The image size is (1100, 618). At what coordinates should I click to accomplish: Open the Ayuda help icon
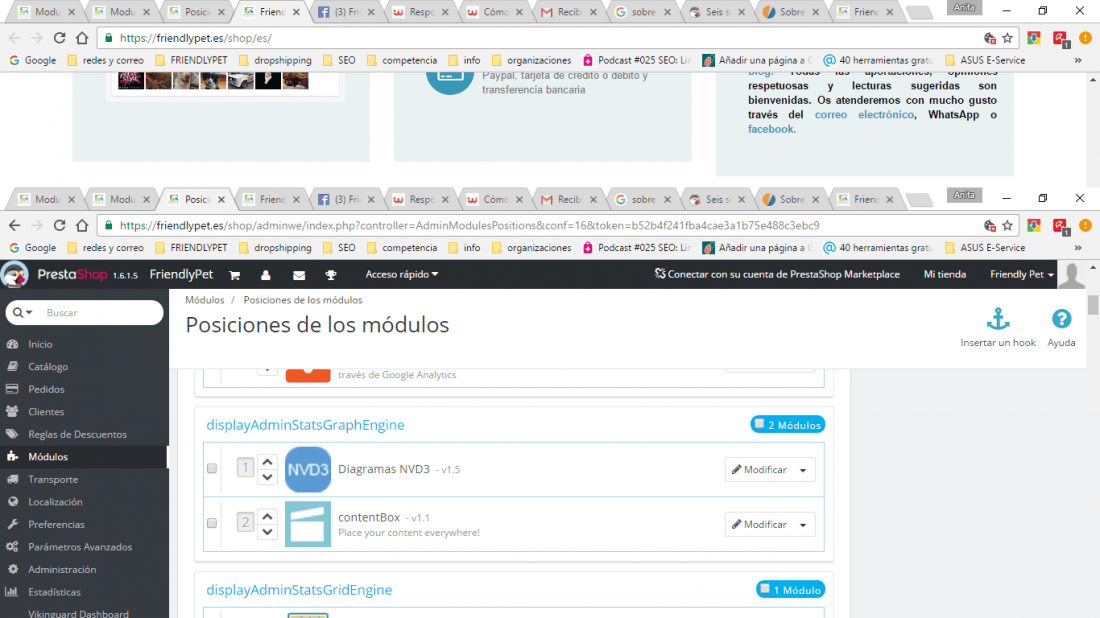point(1061,319)
